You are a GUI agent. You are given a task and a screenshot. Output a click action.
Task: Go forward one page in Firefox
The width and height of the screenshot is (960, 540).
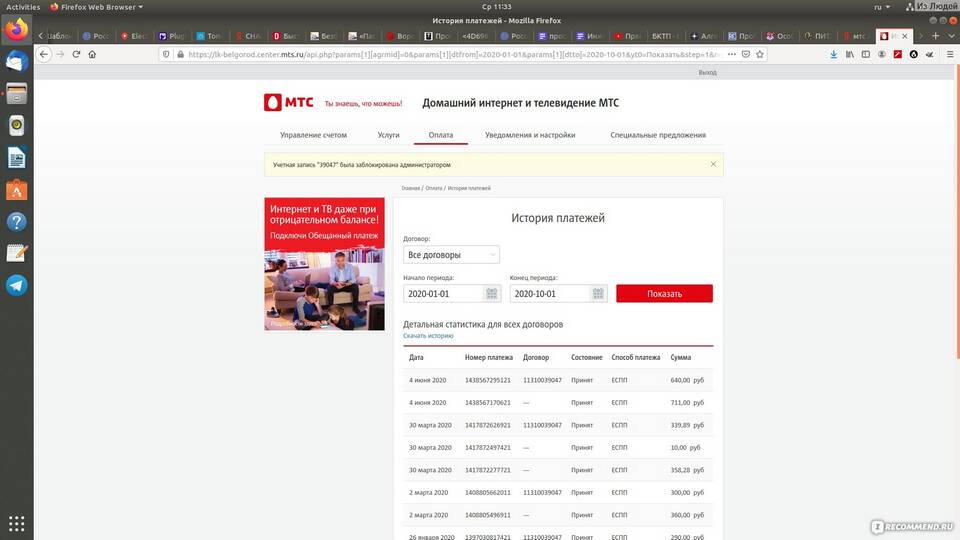click(60, 54)
